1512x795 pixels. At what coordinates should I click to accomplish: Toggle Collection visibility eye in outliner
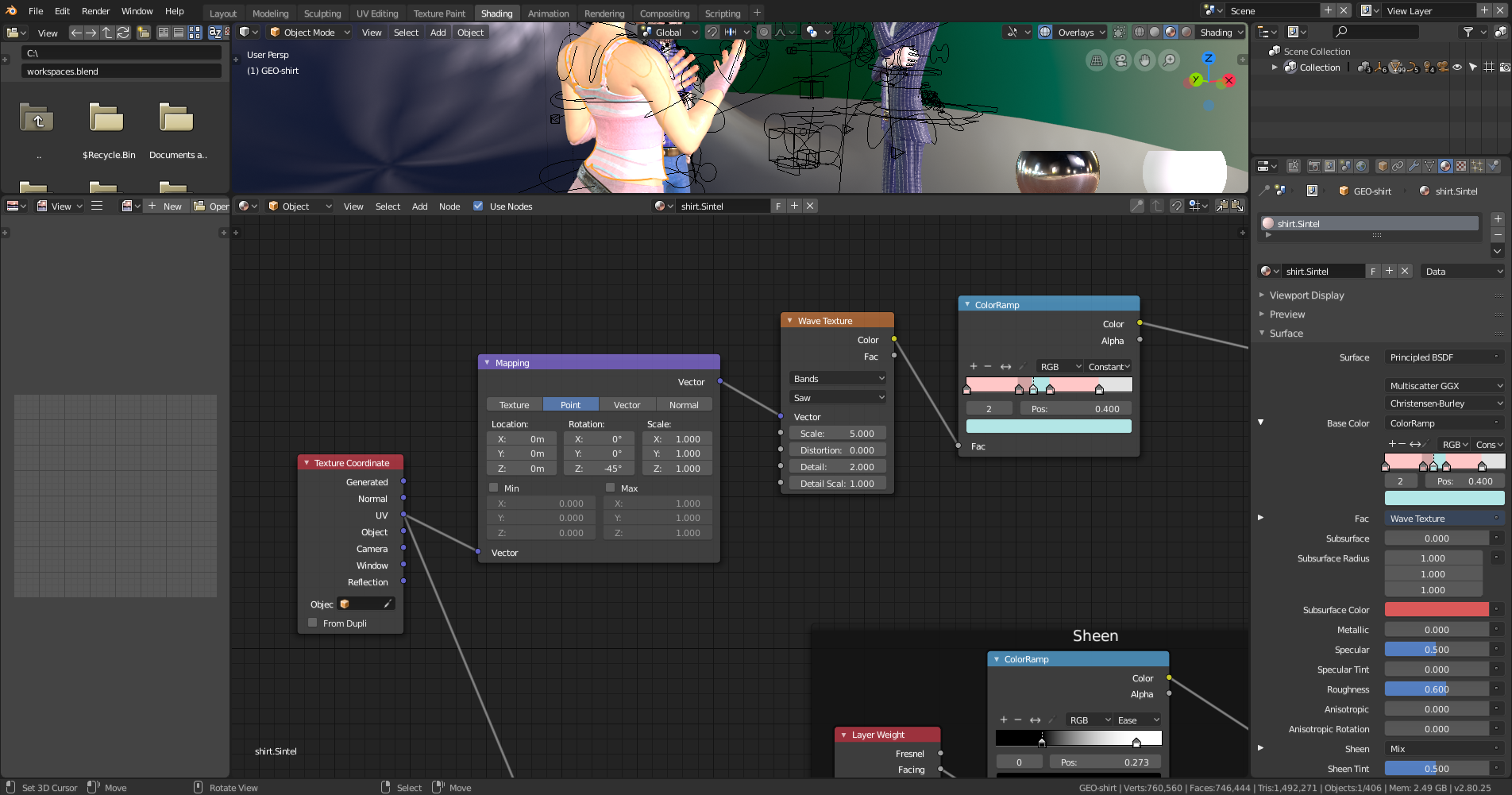[1457, 68]
